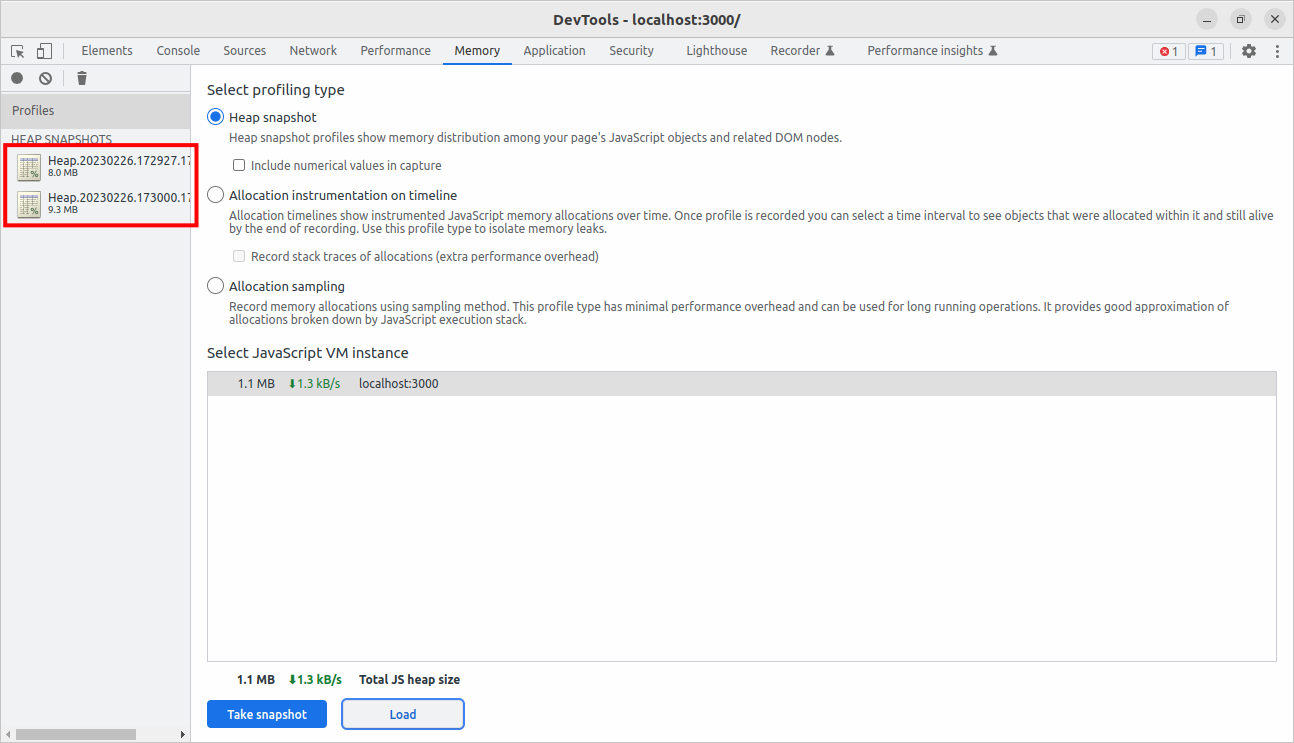This screenshot has height=743, width=1294.
Task: Open the Application tab
Action: 554,51
